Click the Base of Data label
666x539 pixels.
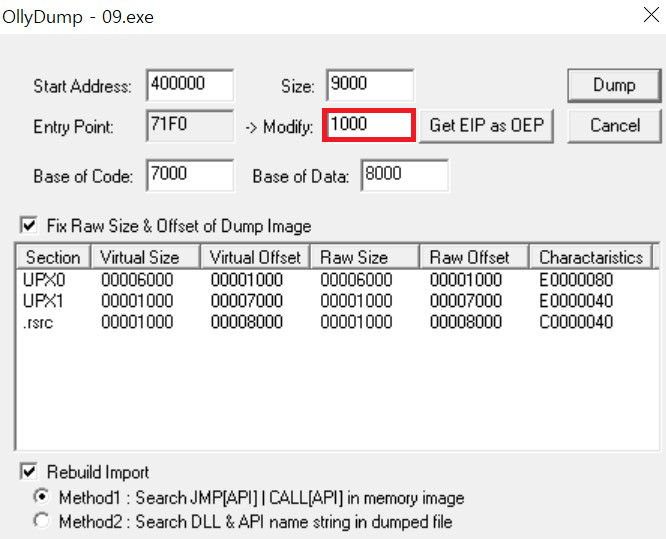tap(301, 176)
